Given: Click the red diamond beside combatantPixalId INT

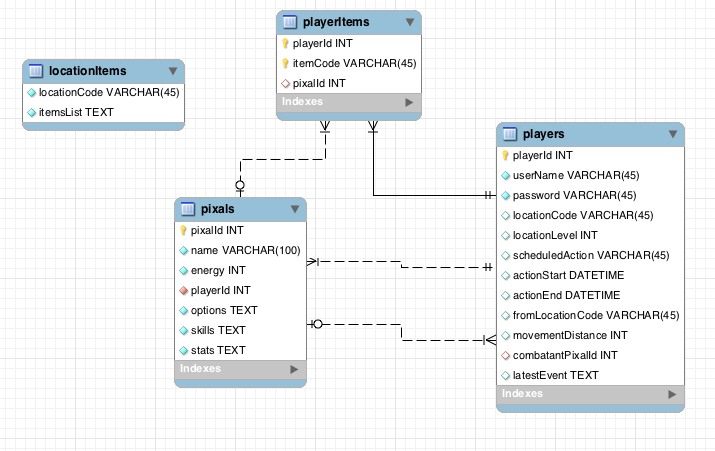Looking at the screenshot, I should pyautogui.click(x=505, y=355).
